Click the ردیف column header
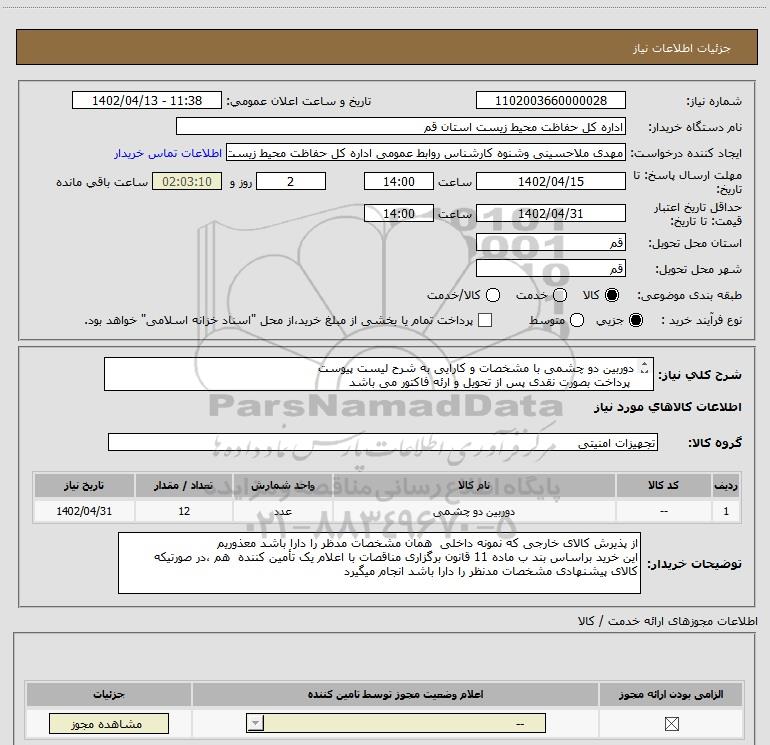 [726, 485]
